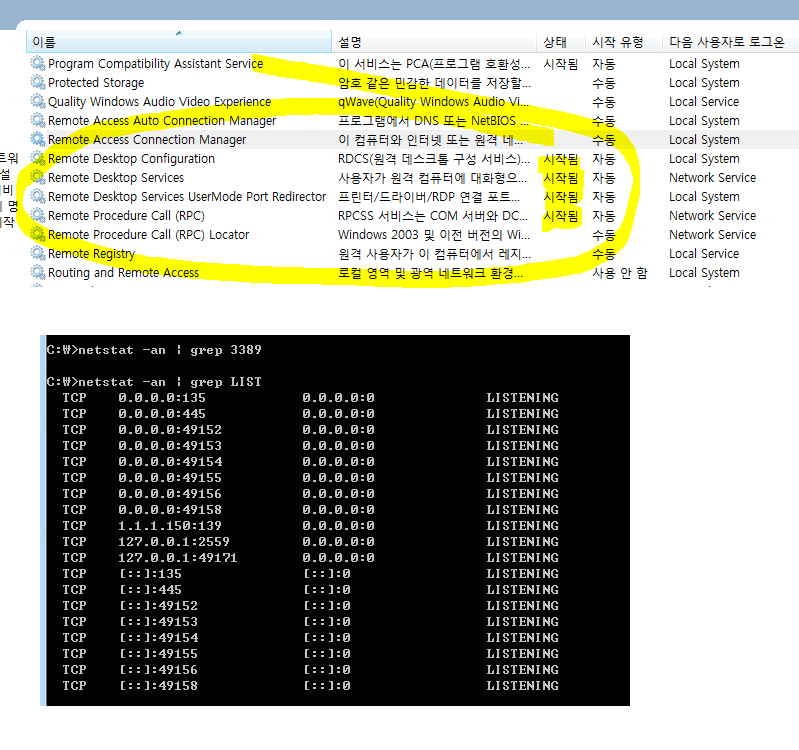The image size is (799, 750).
Task: Click the [::]:445 IPv6 listening entry
Action: 150,590
